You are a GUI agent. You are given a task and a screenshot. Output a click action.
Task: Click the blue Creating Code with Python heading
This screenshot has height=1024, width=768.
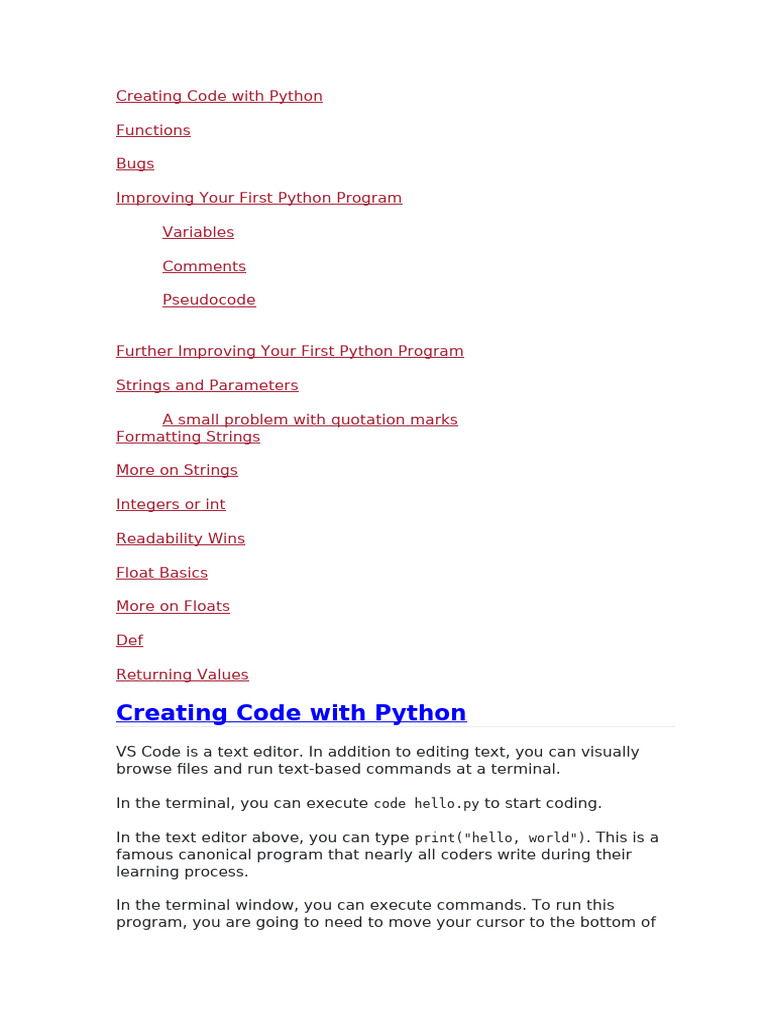291,713
